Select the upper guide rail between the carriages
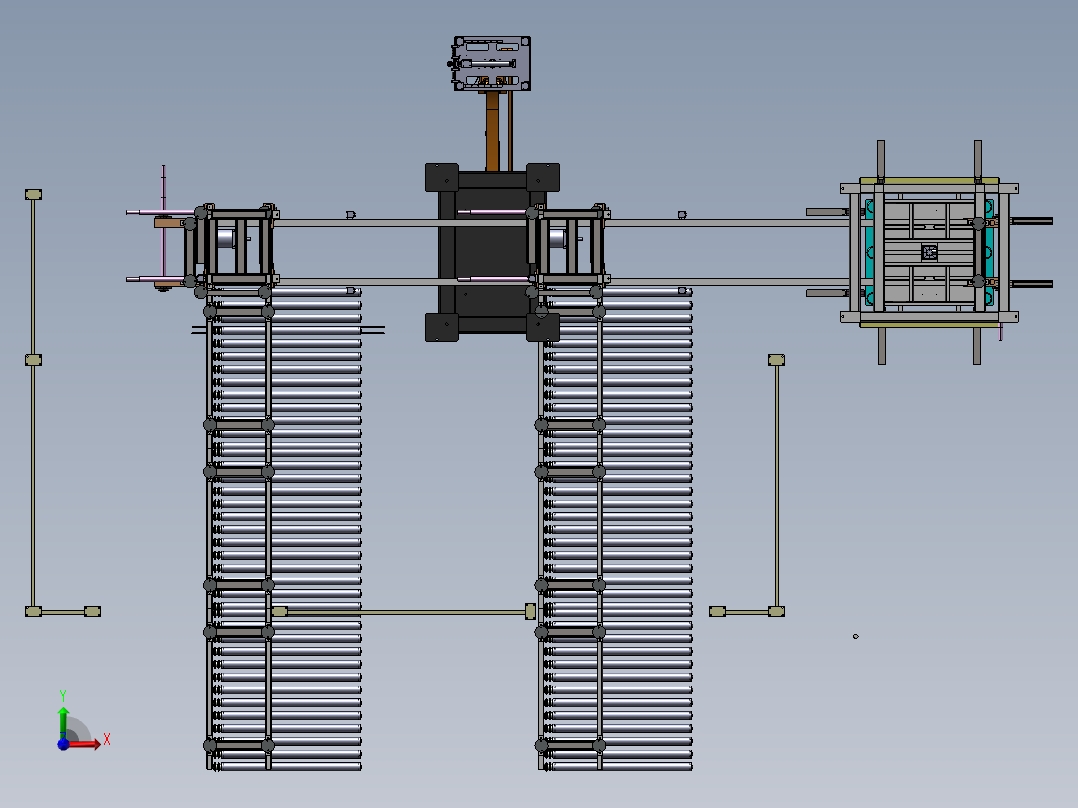 (400, 223)
